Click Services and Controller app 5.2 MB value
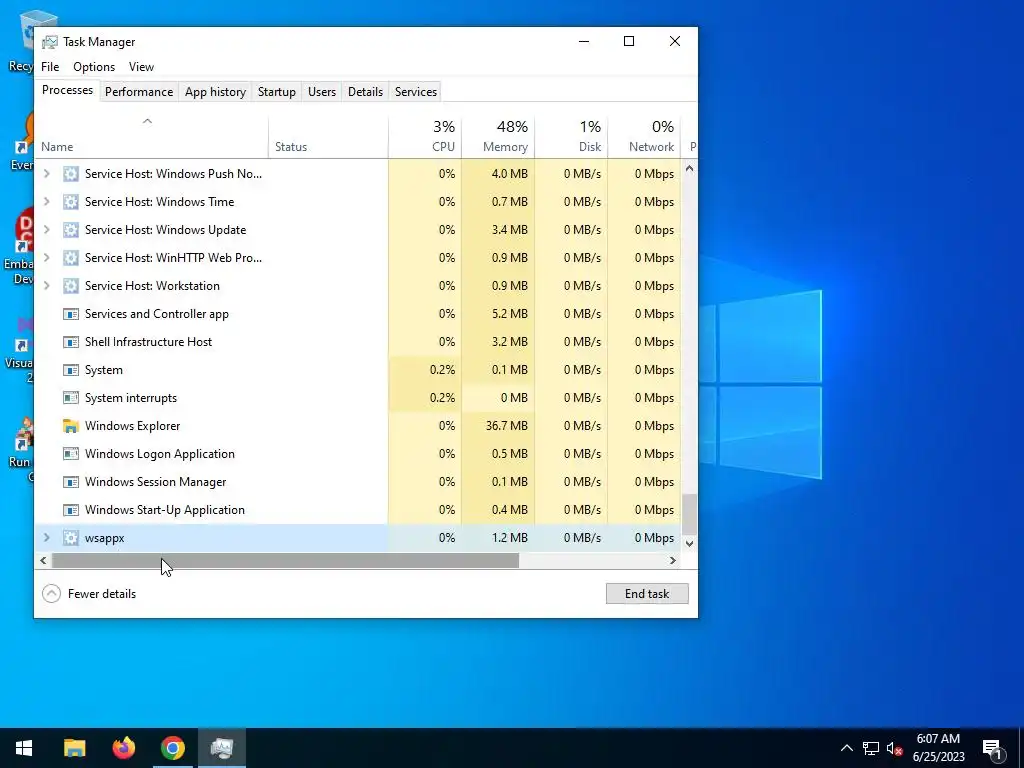This screenshot has height=768, width=1024. pos(509,314)
